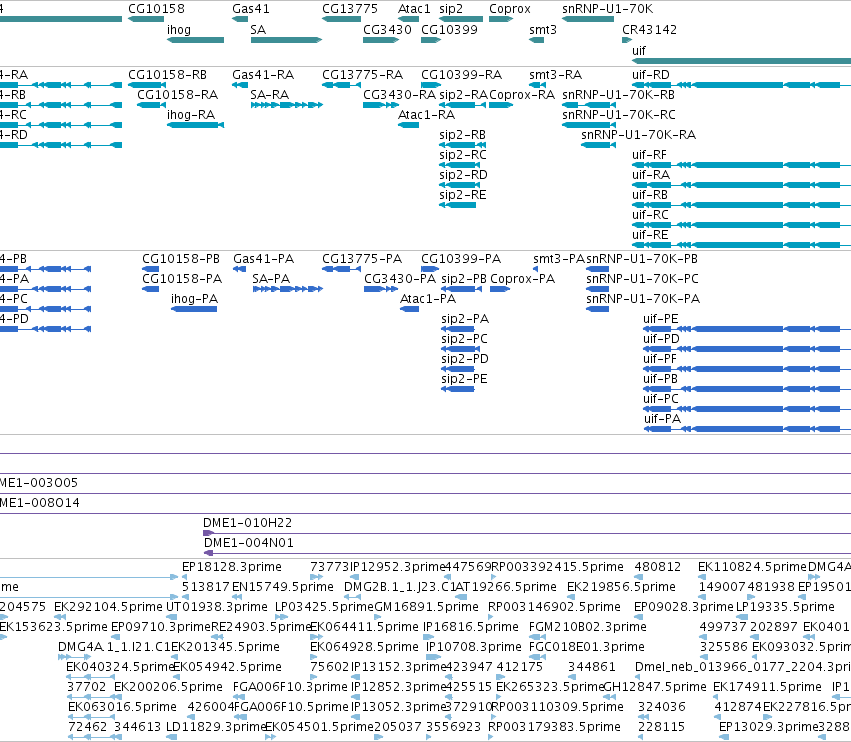Click transcript uif-RD label
Viewport: 851px width, 742px height.
click(x=651, y=75)
